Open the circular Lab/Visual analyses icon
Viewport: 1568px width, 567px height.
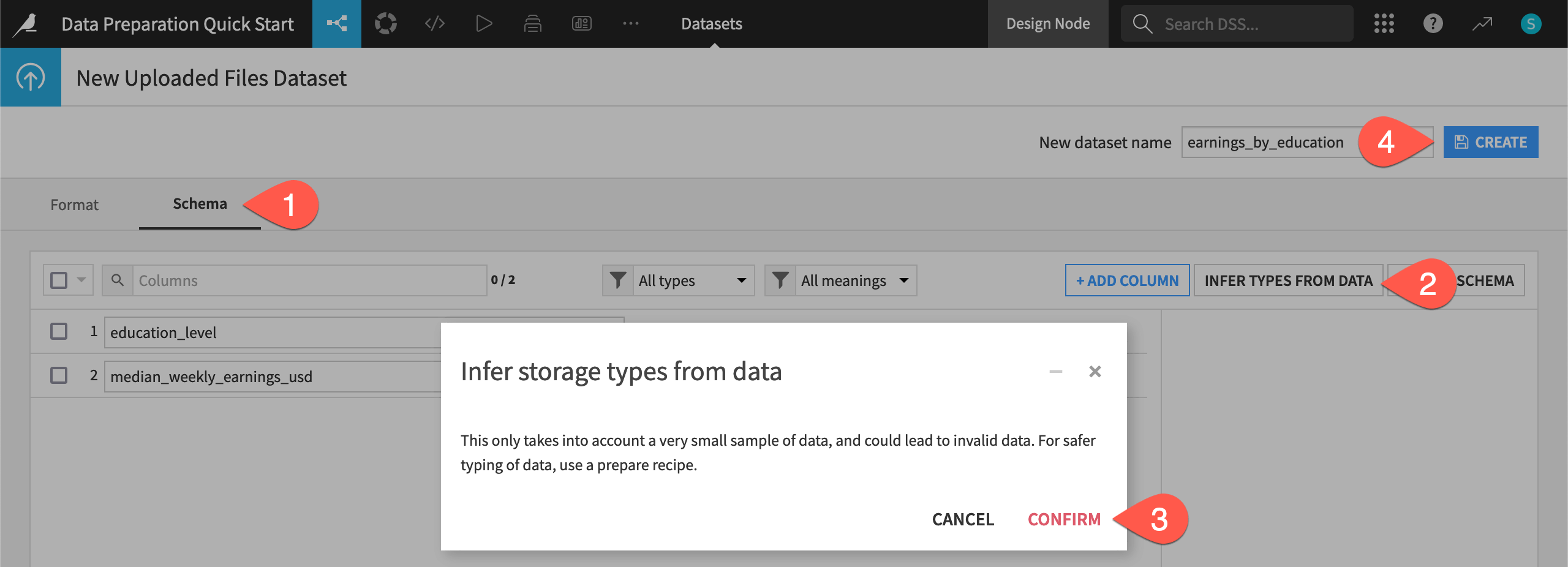click(x=386, y=24)
